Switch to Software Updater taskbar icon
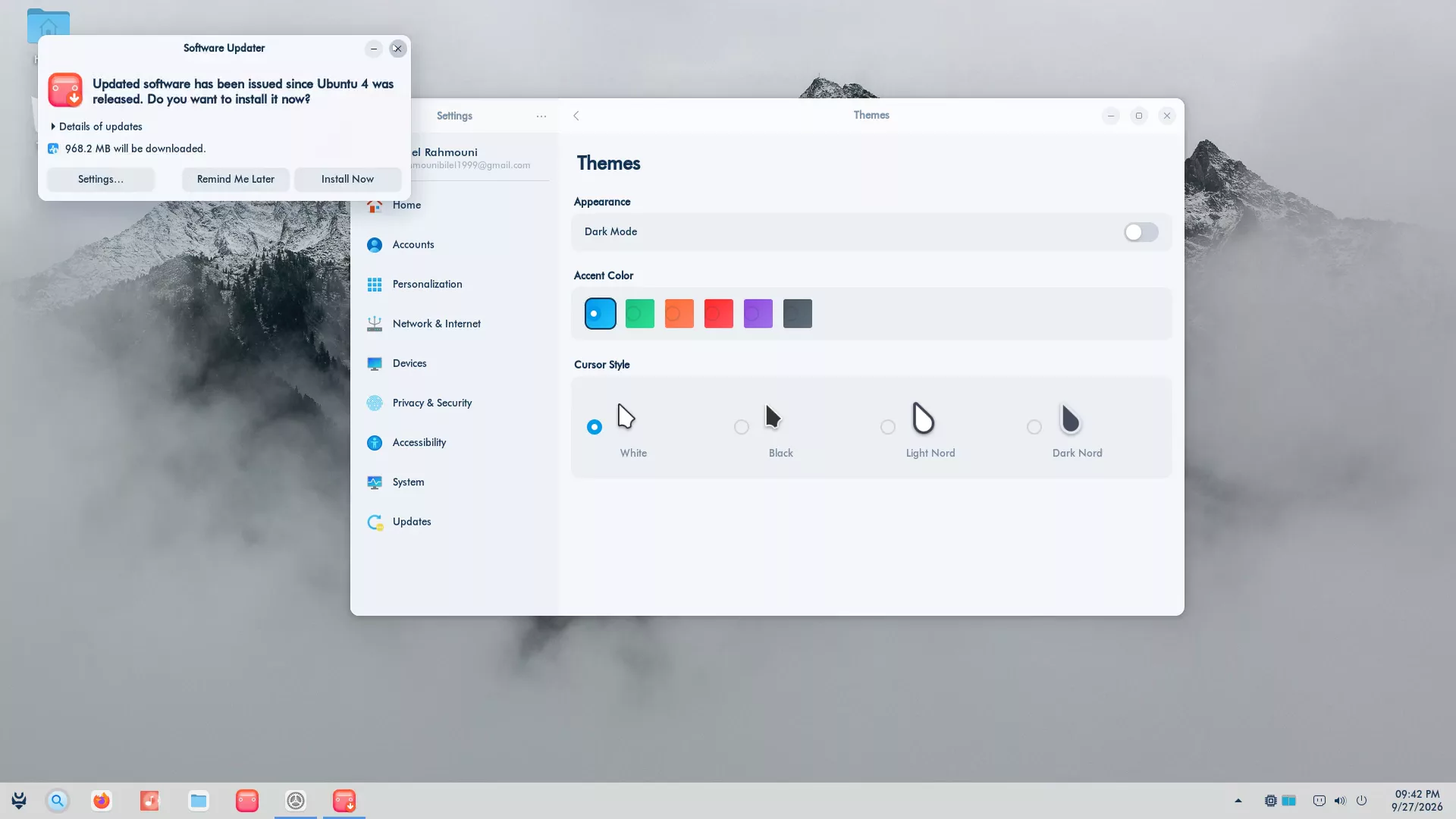This screenshot has height=819, width=1456. (x=344, y=801)
